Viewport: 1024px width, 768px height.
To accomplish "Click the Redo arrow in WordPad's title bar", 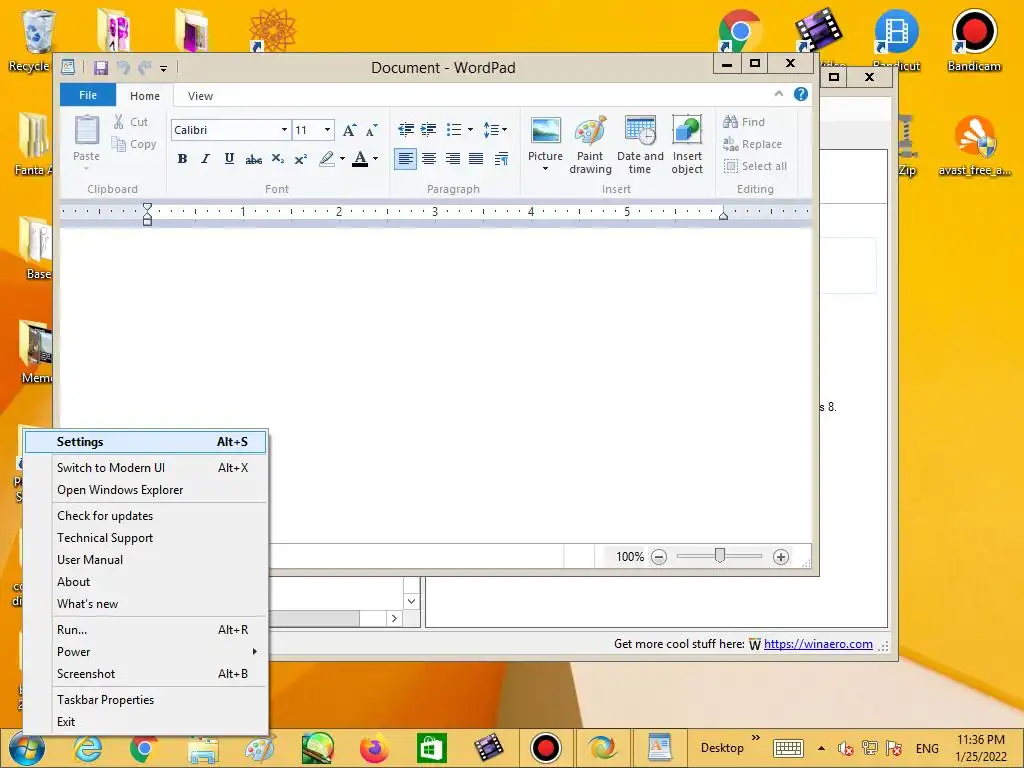I will coord(144,68).
